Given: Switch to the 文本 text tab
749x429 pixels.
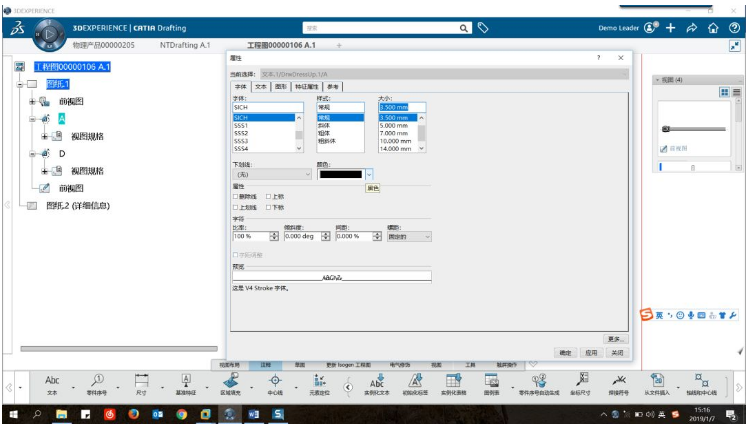Looking at the screenshot, I should 261,86.
